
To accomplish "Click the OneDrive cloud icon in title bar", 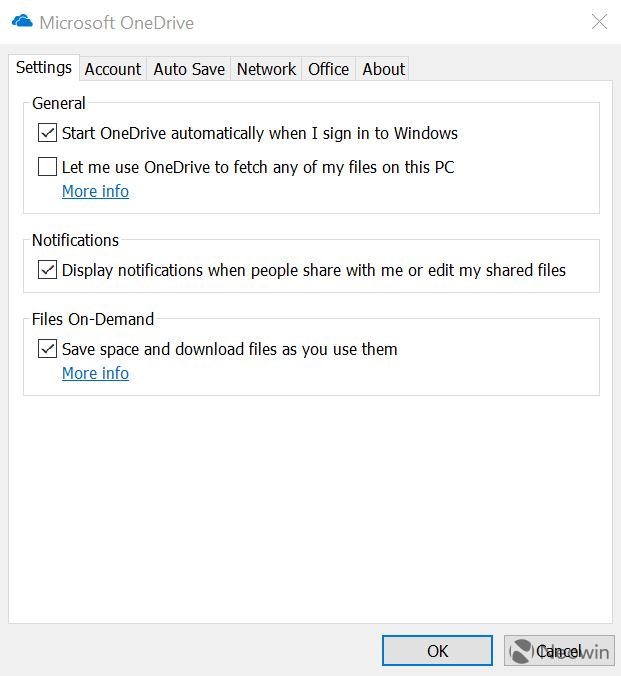I will click(22, 21).
